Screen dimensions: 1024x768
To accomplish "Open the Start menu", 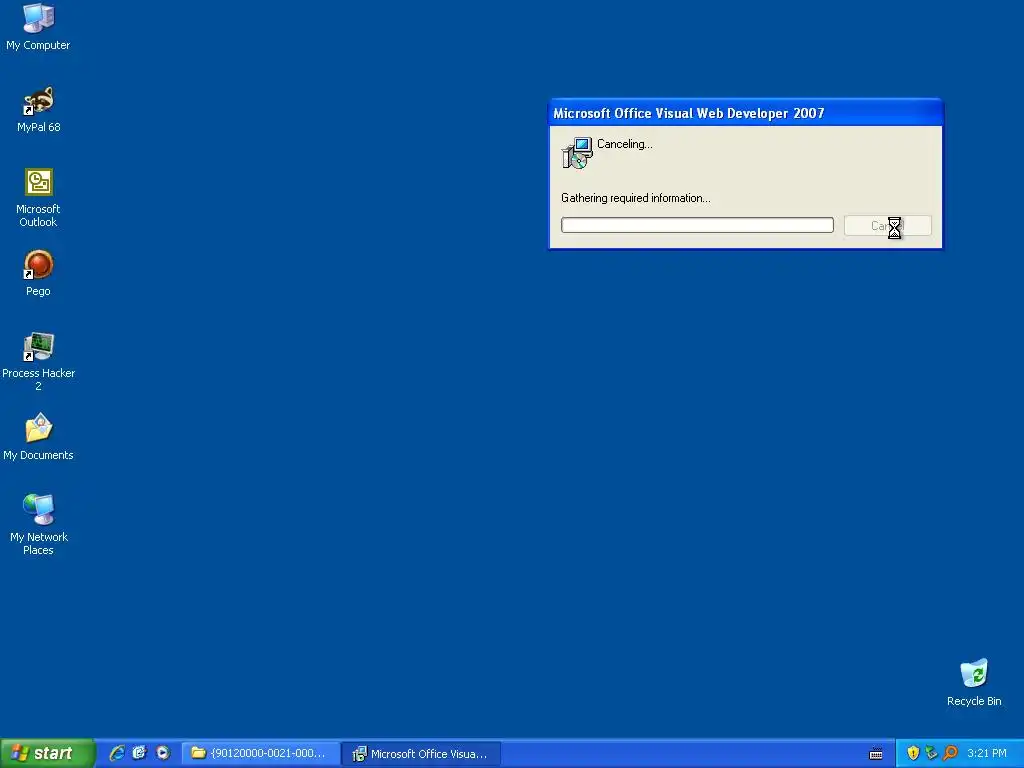I will coord(47,753).
